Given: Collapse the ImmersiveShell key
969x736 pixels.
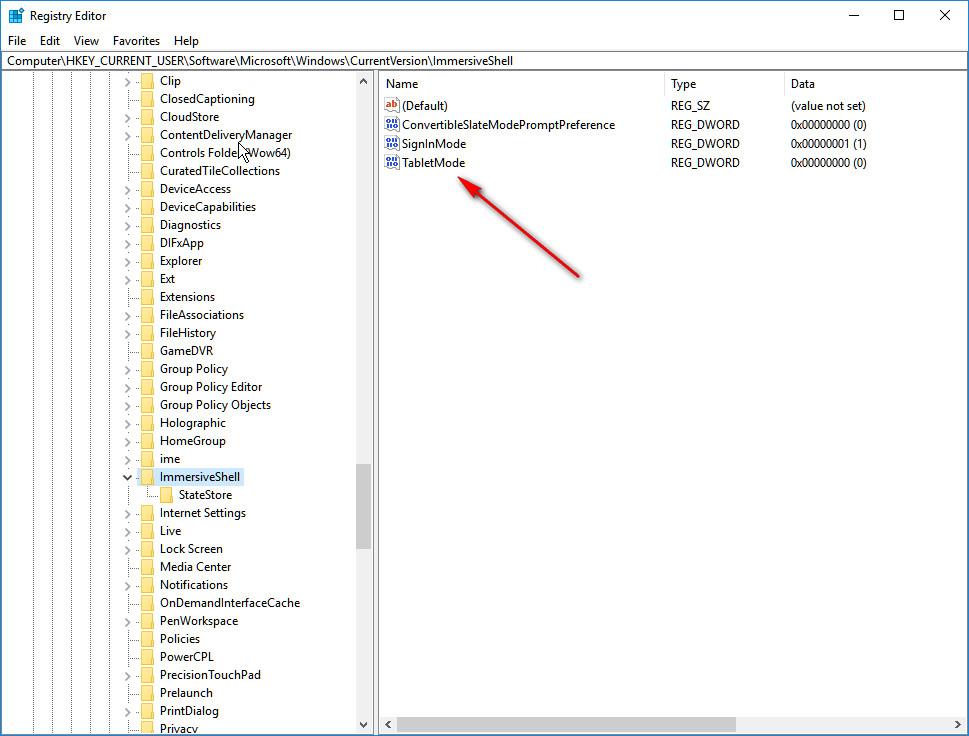Looking at the screenshot, I should pos(127,477).
